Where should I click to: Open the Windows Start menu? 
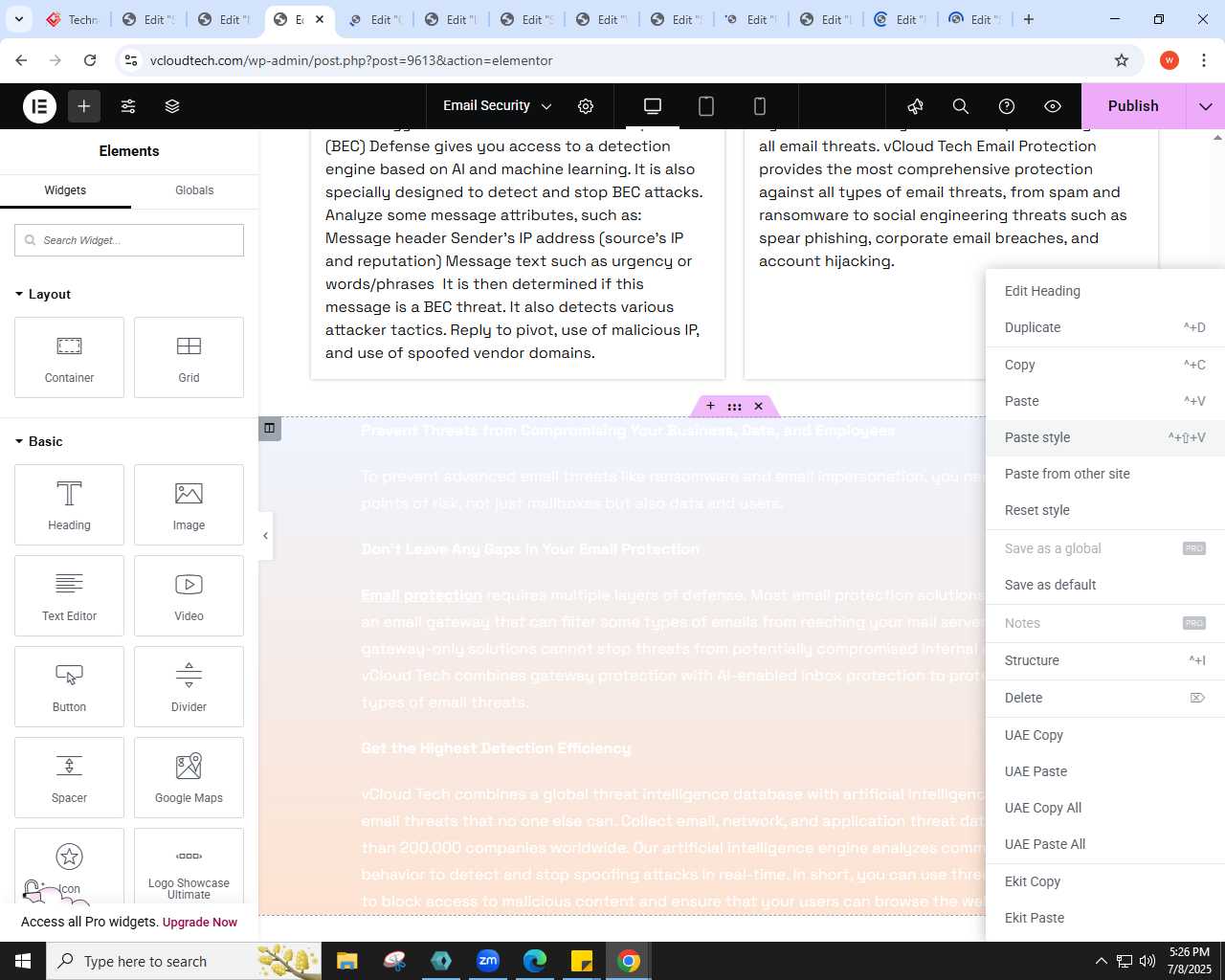pos(23,961)
